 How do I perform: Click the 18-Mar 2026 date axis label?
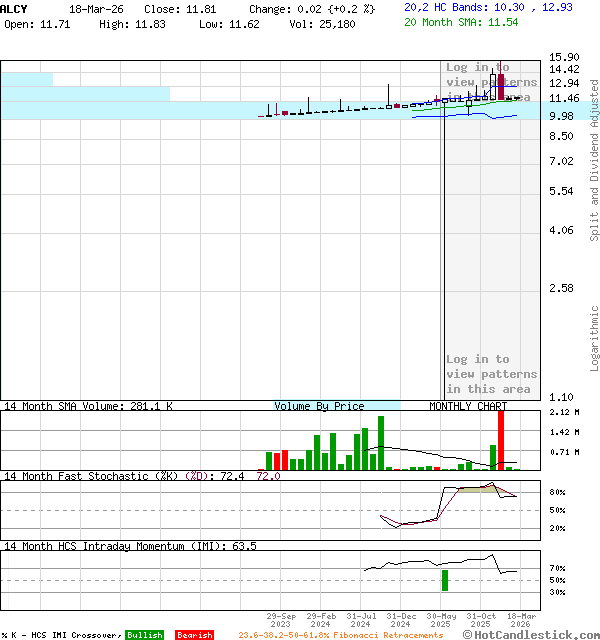coord(520,620)
